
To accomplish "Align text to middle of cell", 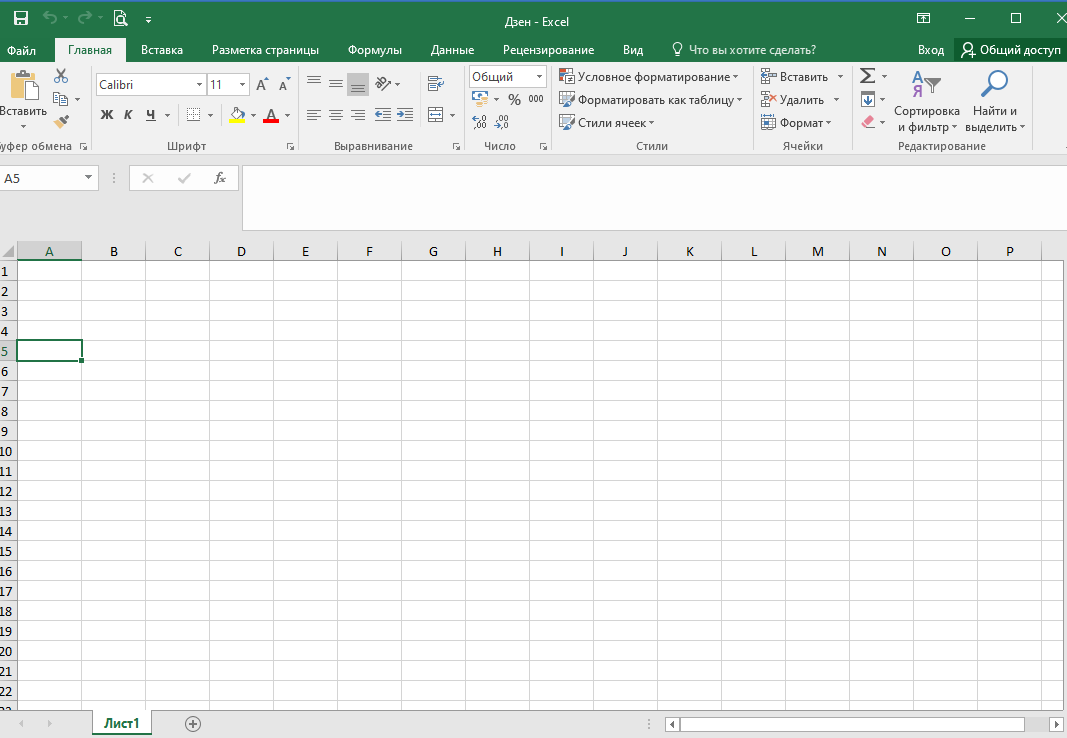I will [335, 84].
